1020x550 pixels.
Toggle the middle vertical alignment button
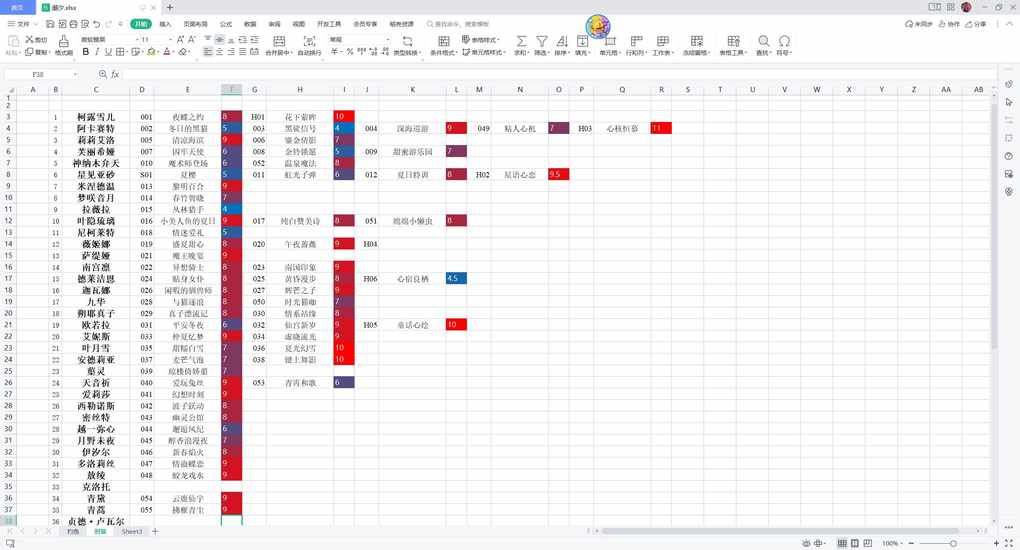pyautogui.click(x=219, y=40)
